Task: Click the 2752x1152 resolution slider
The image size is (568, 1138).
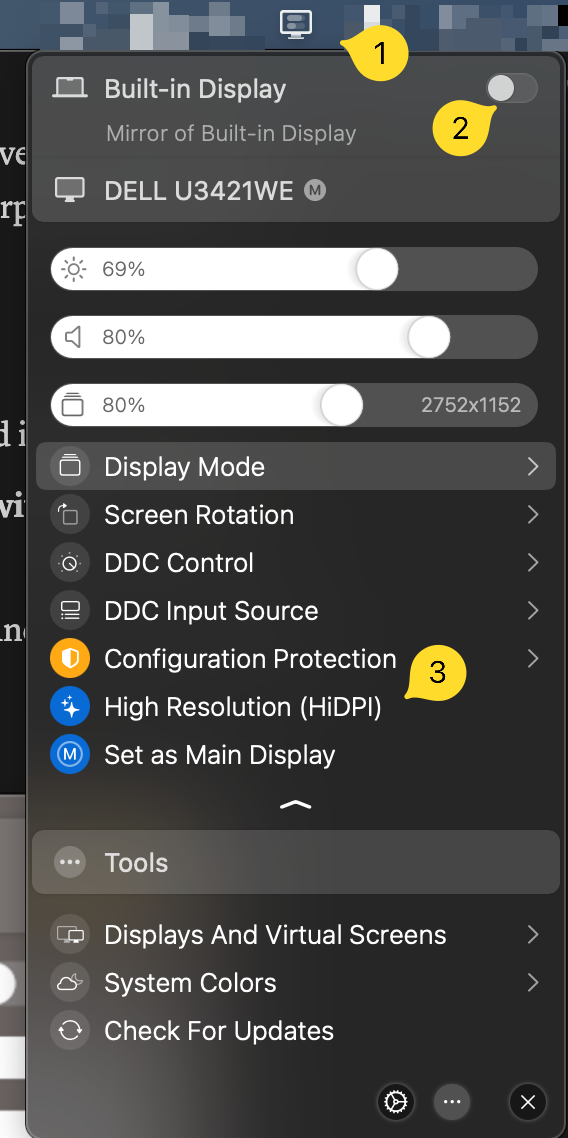Action: pos(294,404)
